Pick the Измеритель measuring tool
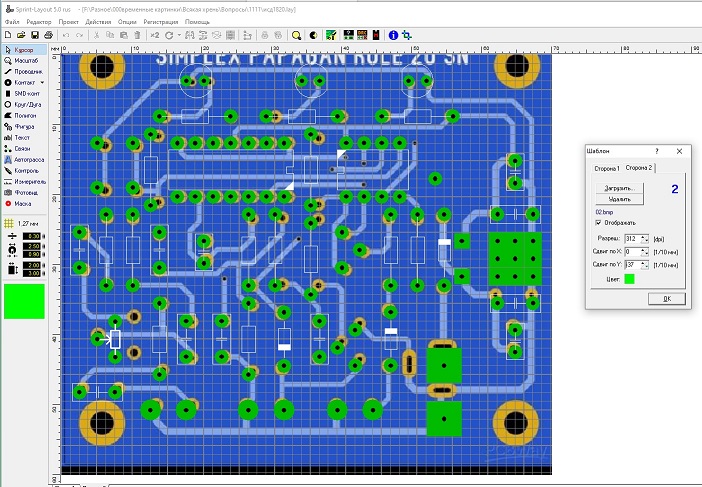 pos(28,181)
